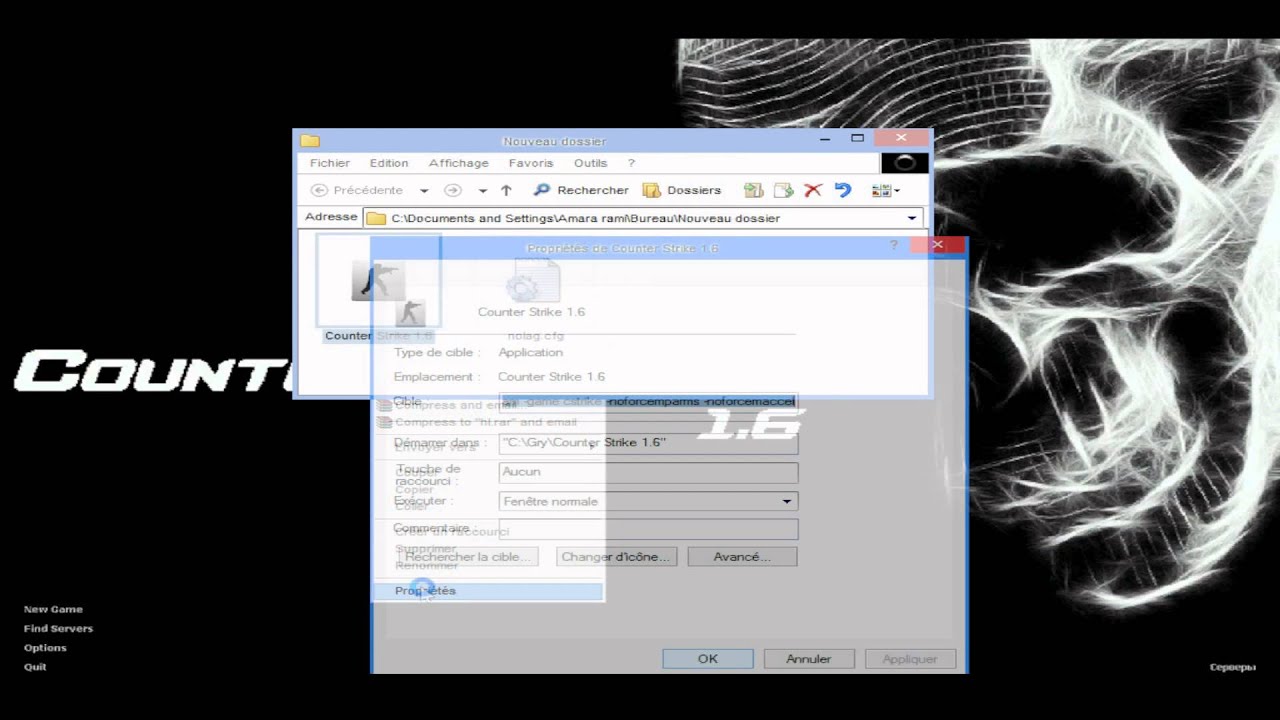Click Changer d'icône button

click(x=617, y=556)
